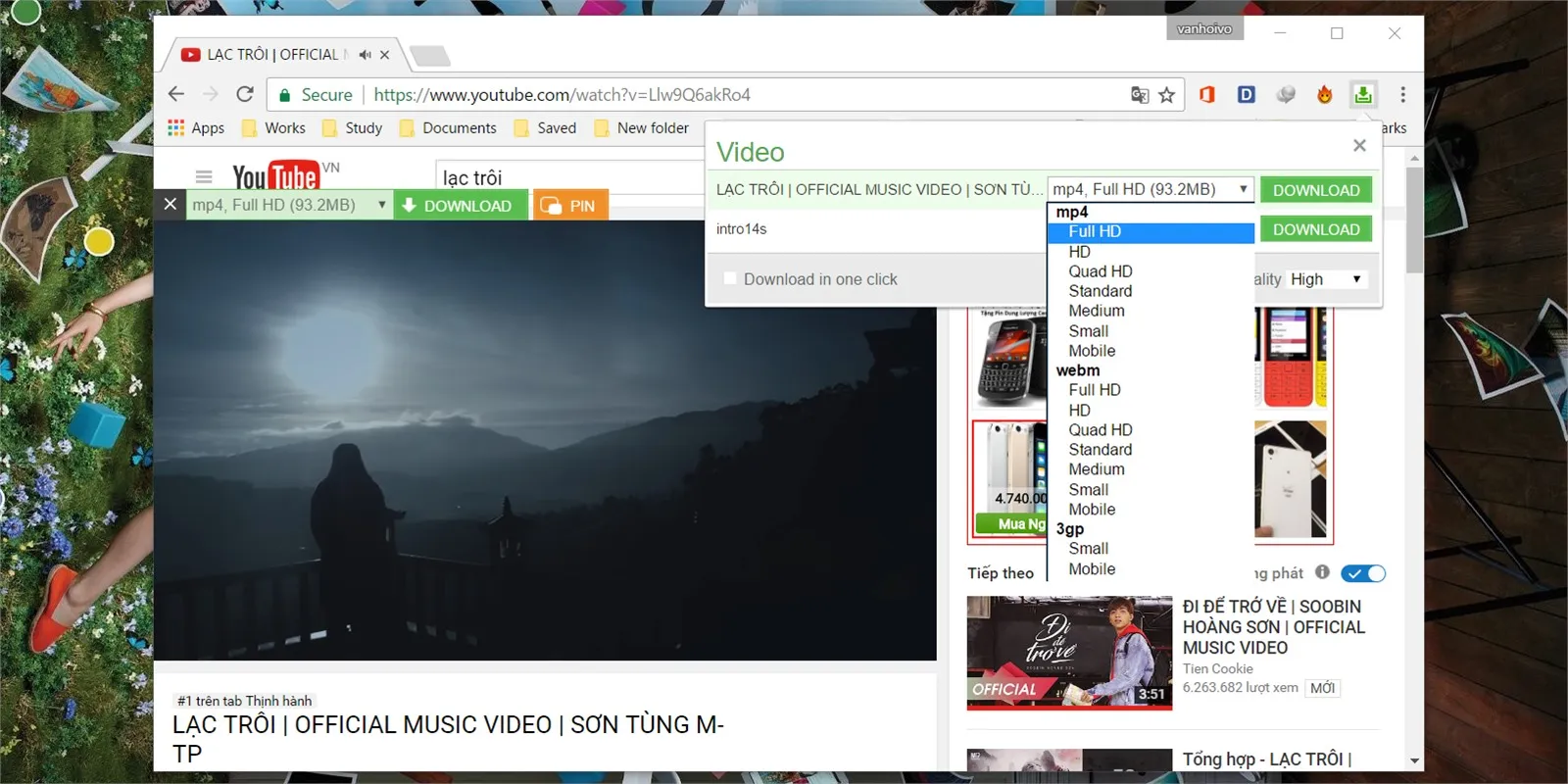Go to YouTube home via logo

coord(276,174)
